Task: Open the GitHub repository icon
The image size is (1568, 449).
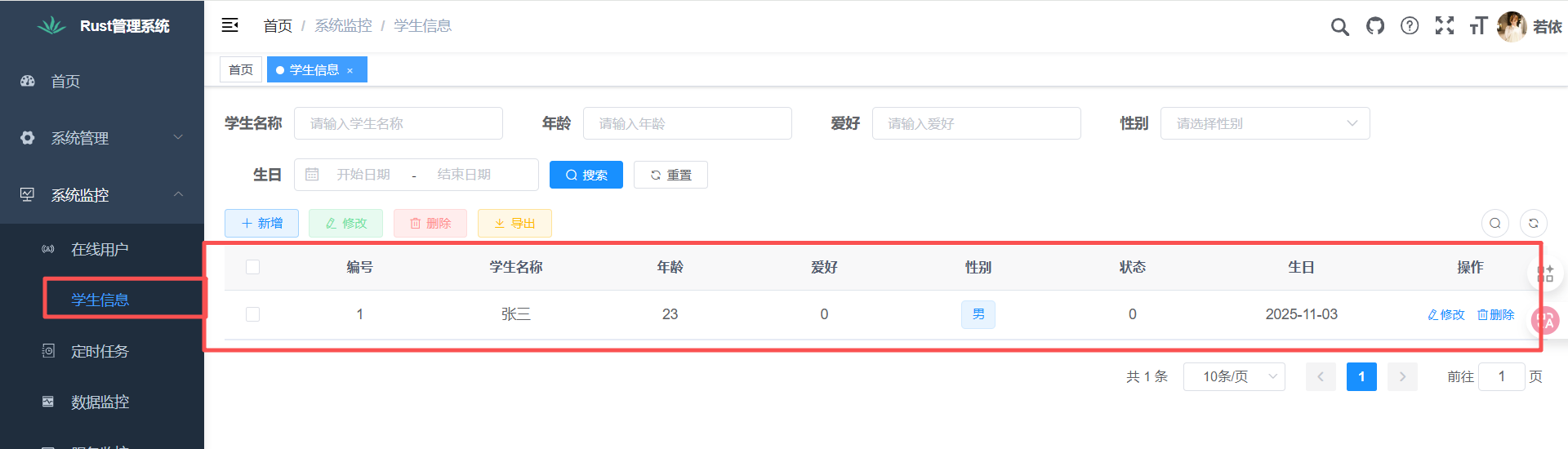Action: (x=1375, y=26)
